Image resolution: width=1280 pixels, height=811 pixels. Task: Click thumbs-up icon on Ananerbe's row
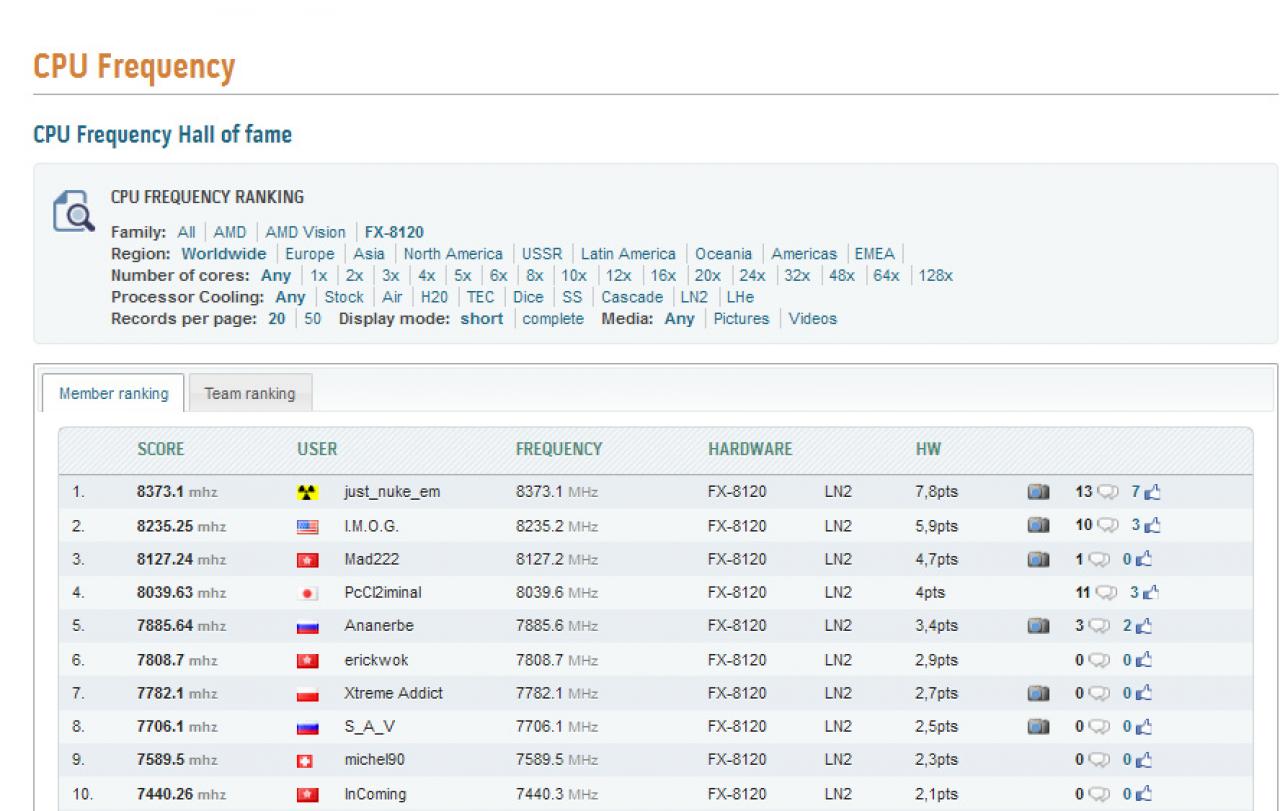pyautogui.click(x=1152, y=626)
